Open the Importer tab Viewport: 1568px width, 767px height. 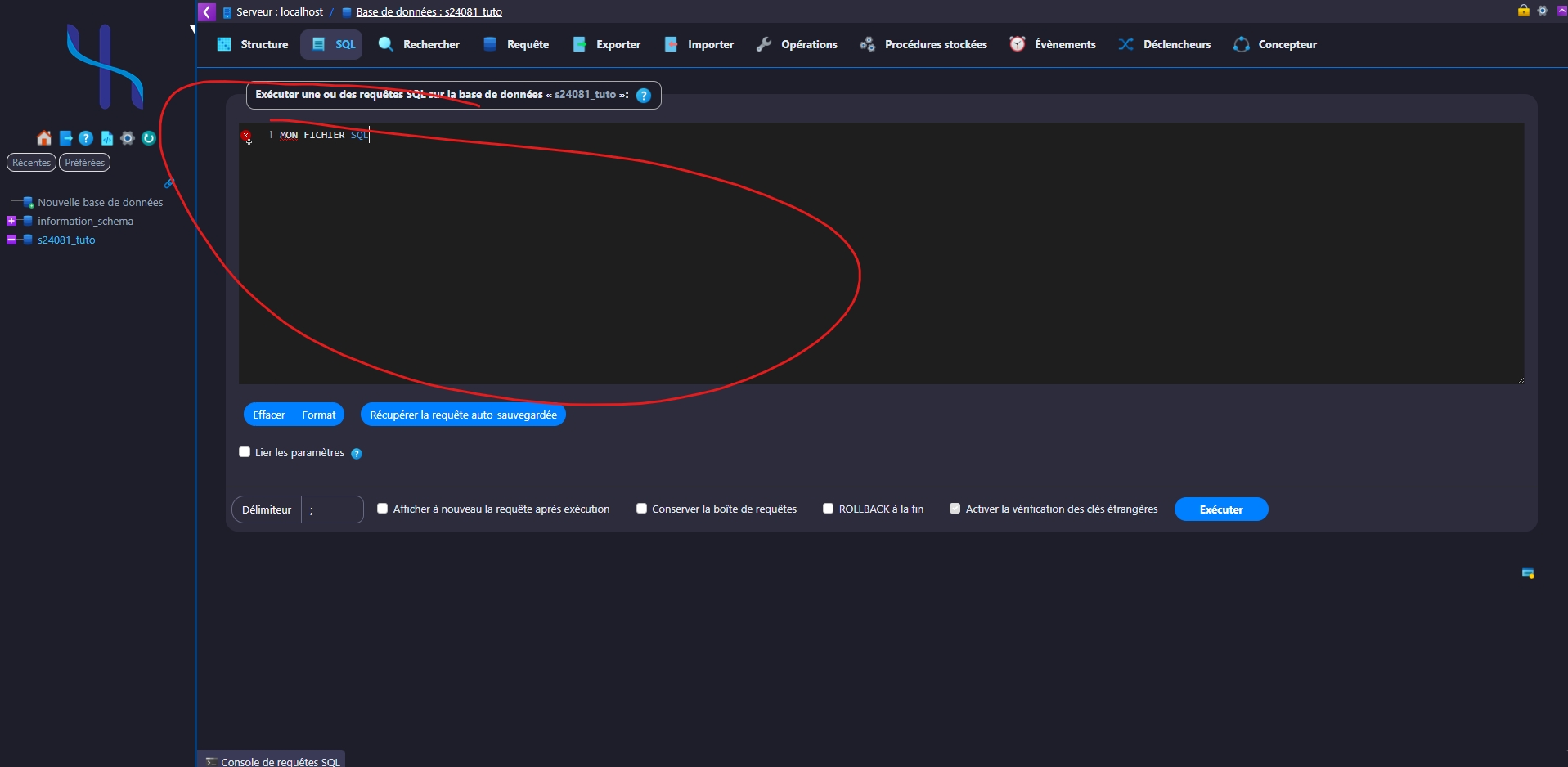tap(699, 44)
